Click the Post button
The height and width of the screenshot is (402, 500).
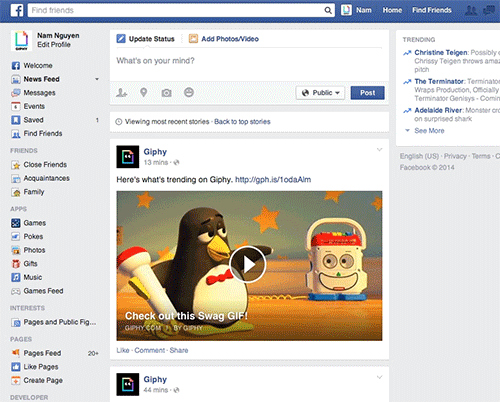tap(367, 93)
